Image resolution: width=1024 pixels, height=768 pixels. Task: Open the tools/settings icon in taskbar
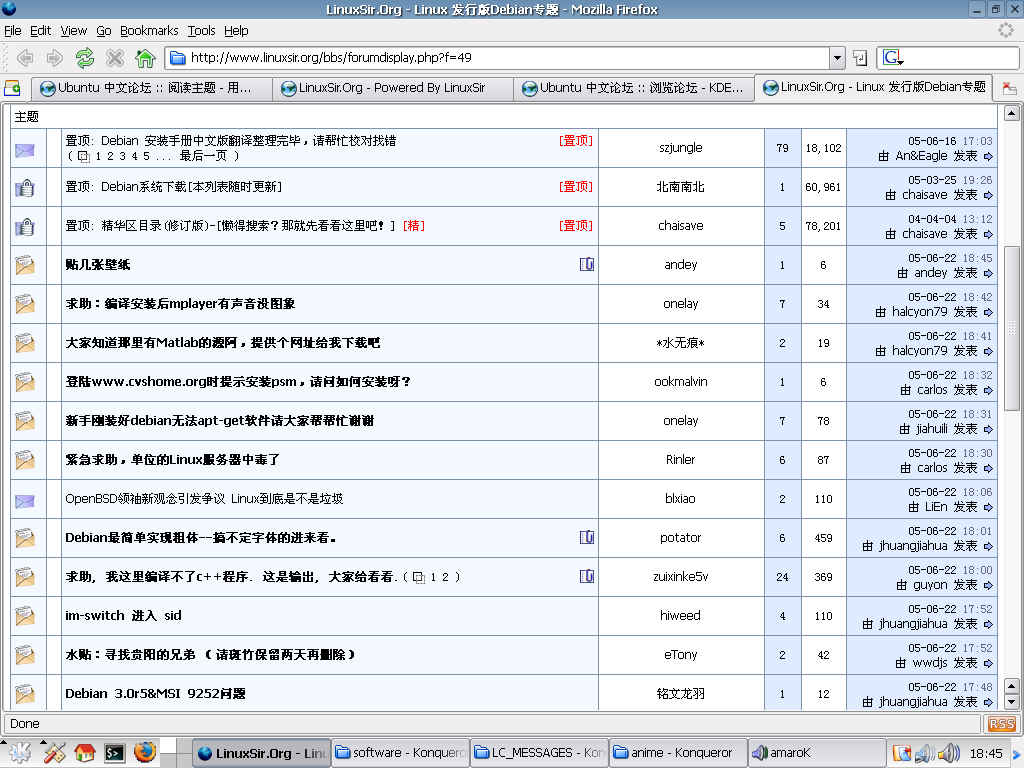pyautogui.click(x=54, y=752)
